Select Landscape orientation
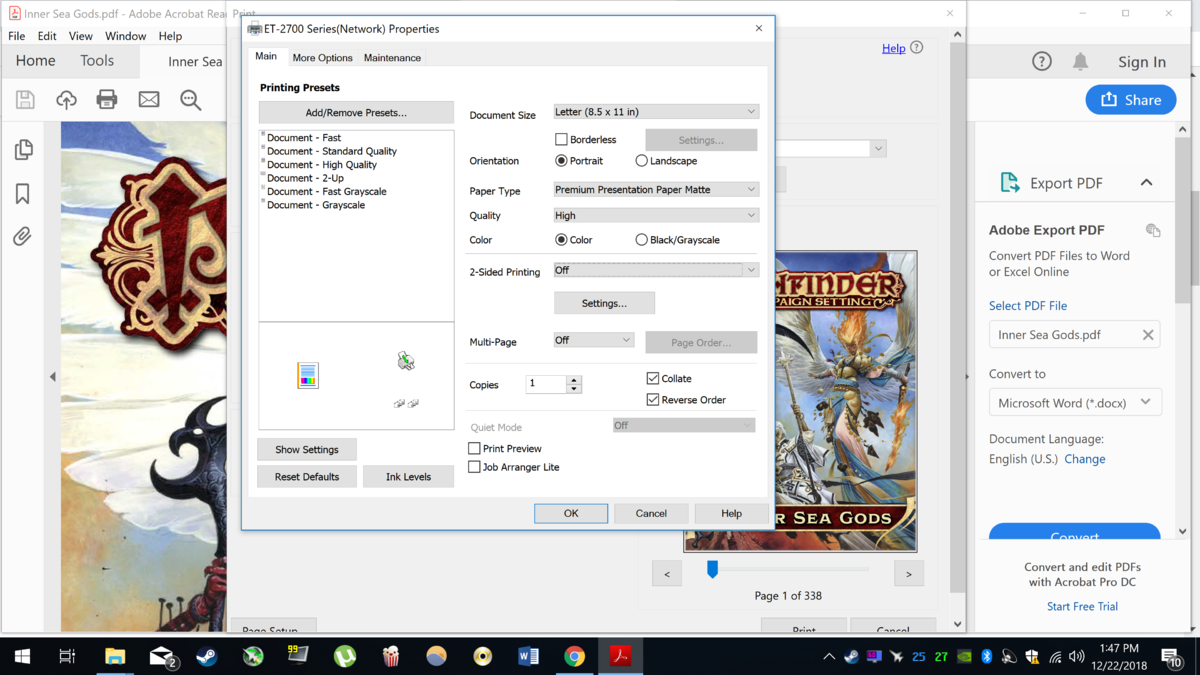This screenshot has height=675, width=1200. pos(642,161)
